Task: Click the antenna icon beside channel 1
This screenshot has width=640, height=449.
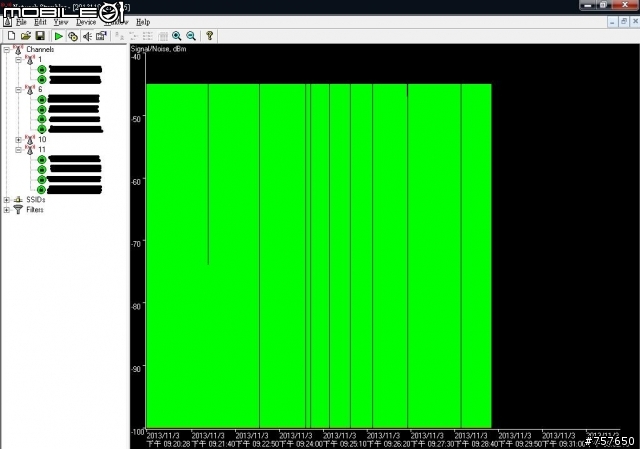Action: 30,60
